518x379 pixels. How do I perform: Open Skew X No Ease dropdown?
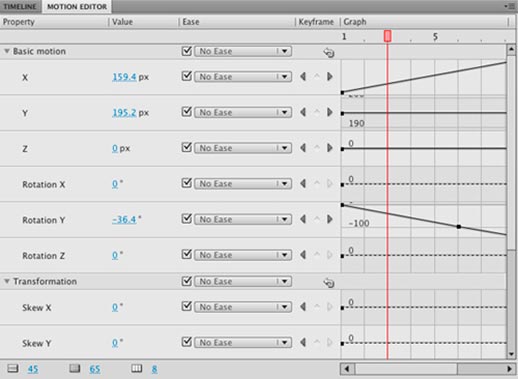click(243, 307)
